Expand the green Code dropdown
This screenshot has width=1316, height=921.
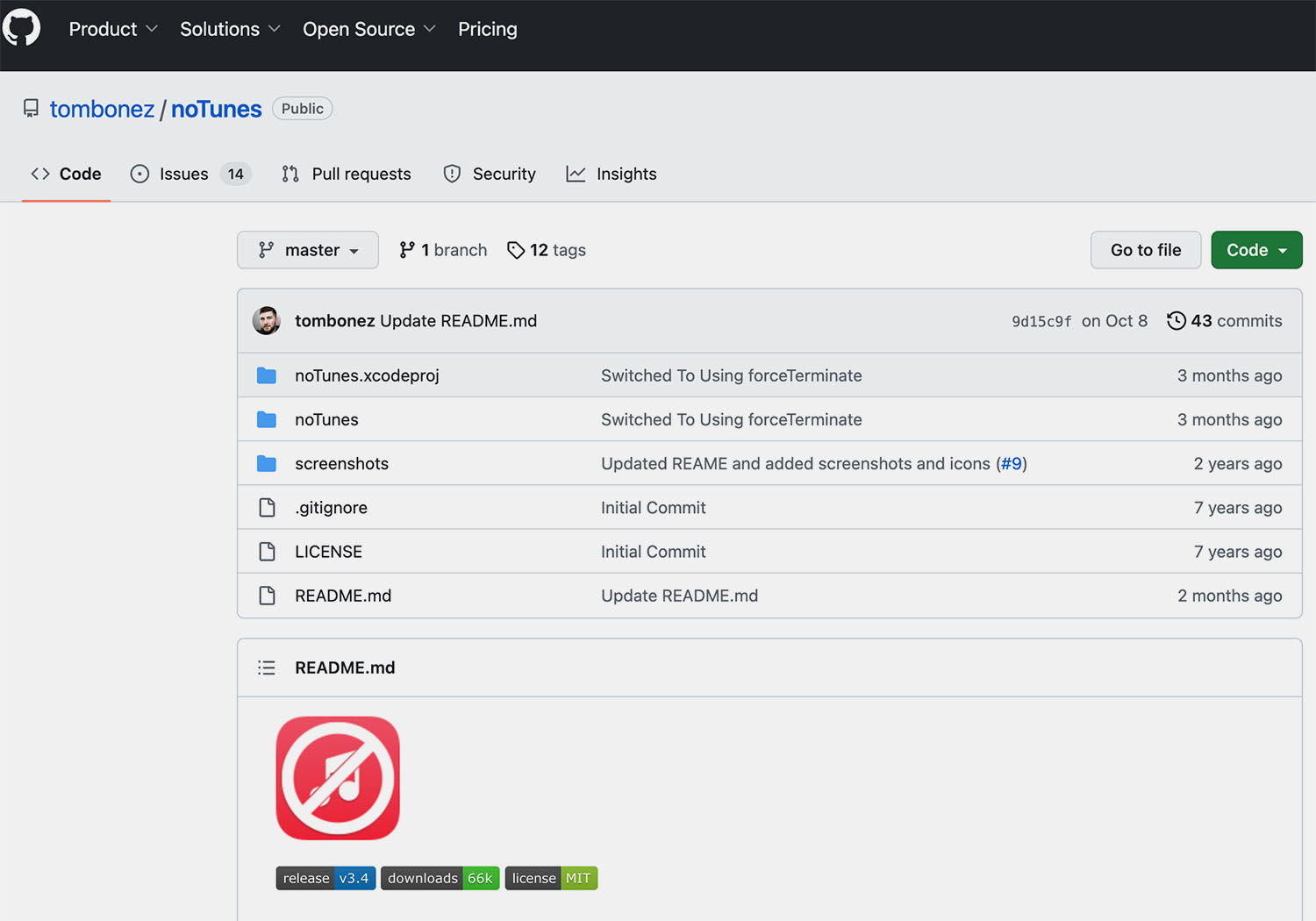1256,251
